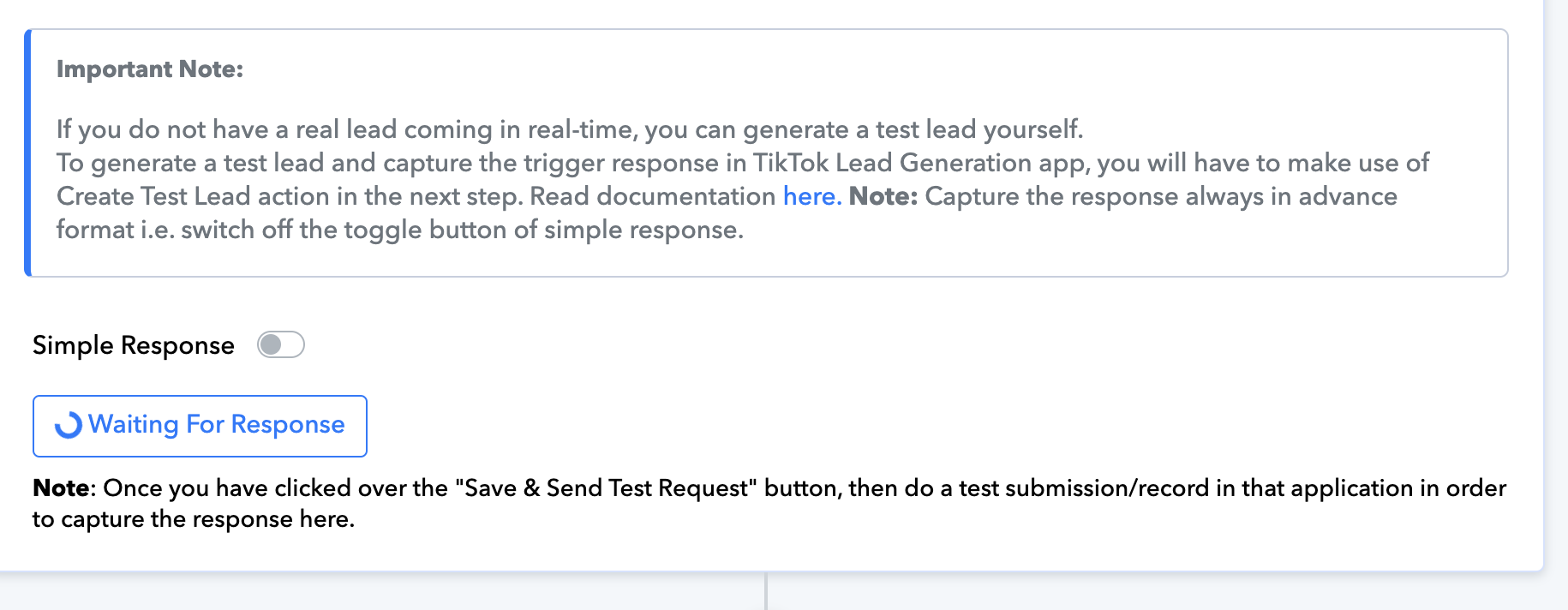Screen dimensions: 1568x610
Task: Toggle the Simple Response switch
Action: 281,344
